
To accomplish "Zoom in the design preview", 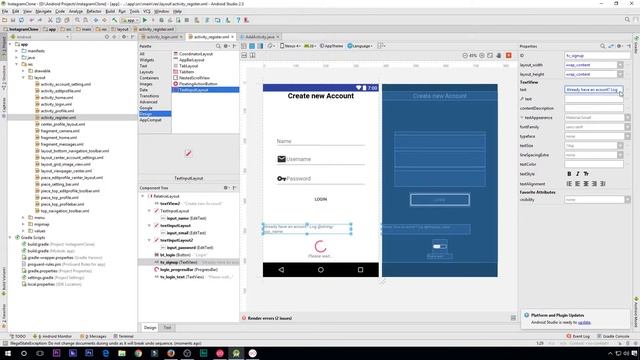I will click(482, 55).
